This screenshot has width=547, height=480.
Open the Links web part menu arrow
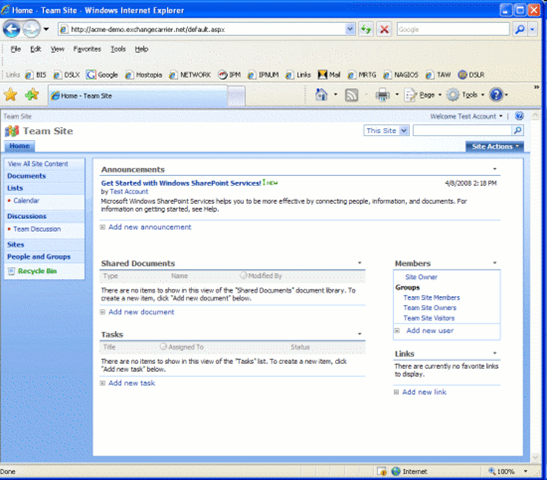(x=495, y=353)
